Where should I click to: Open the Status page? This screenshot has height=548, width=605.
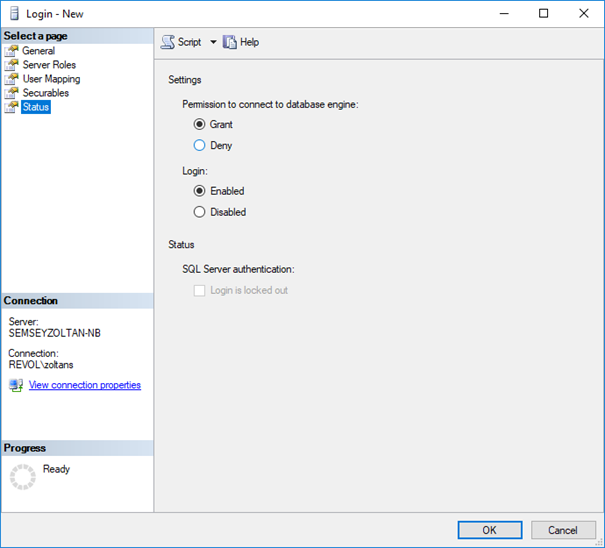point(35,107)
